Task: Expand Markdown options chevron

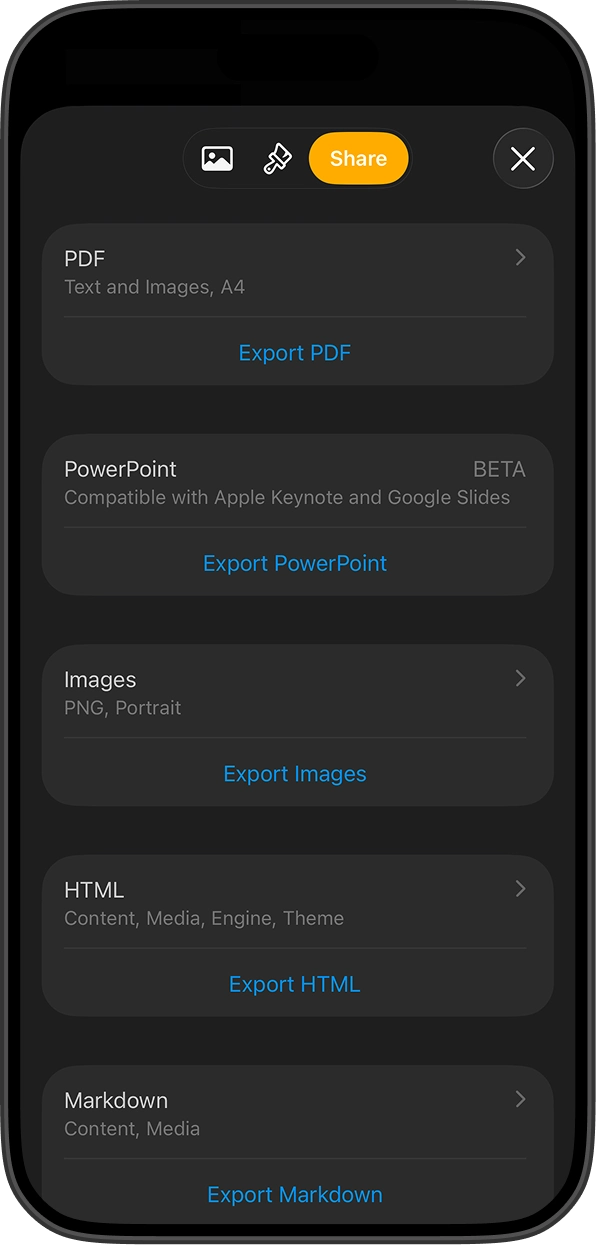Action: (520, 1099)
